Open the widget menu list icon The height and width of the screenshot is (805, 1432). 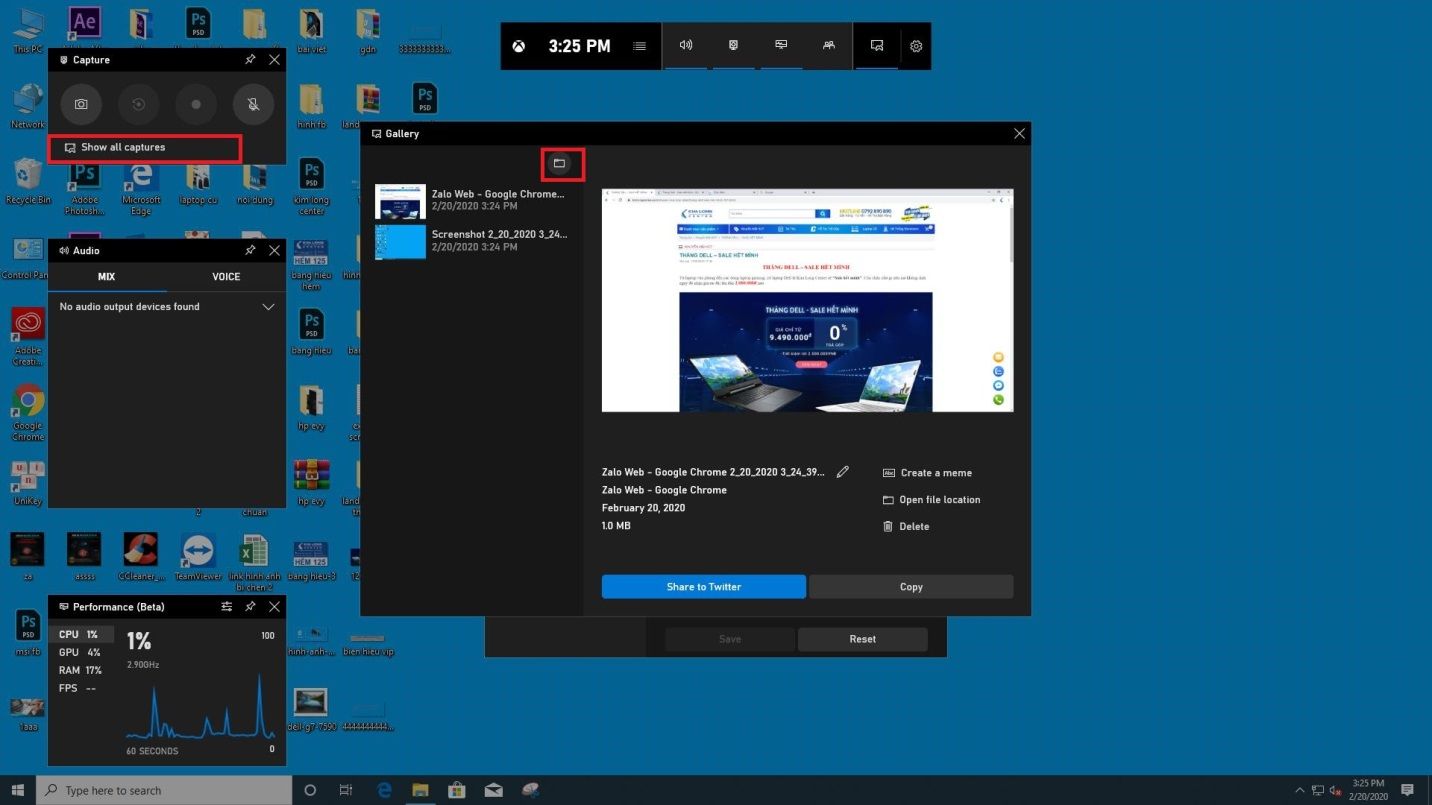click(x=640, y=46)
